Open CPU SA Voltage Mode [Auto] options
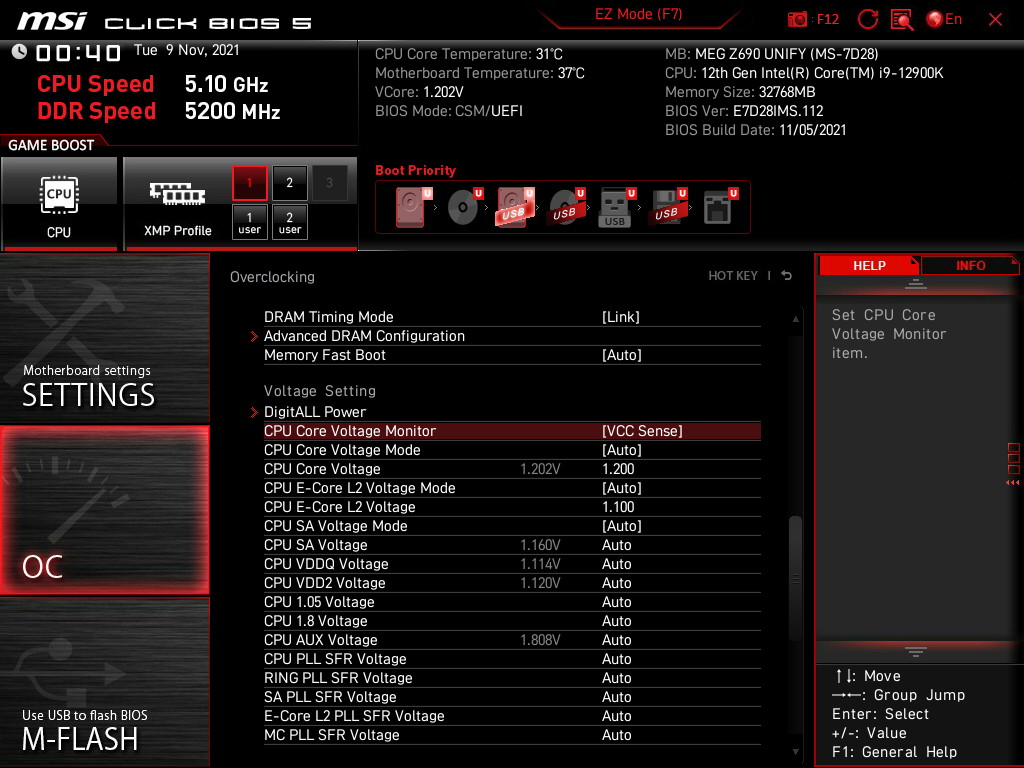This screenshot has height=768, width=1024. (x=622, y=526)
